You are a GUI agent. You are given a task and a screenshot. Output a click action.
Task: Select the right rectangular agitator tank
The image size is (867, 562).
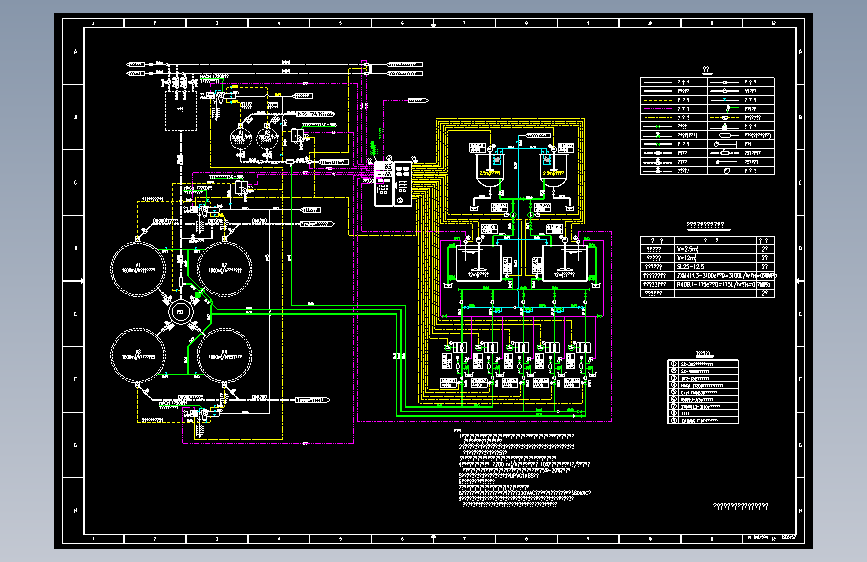(x=565, y=263)
